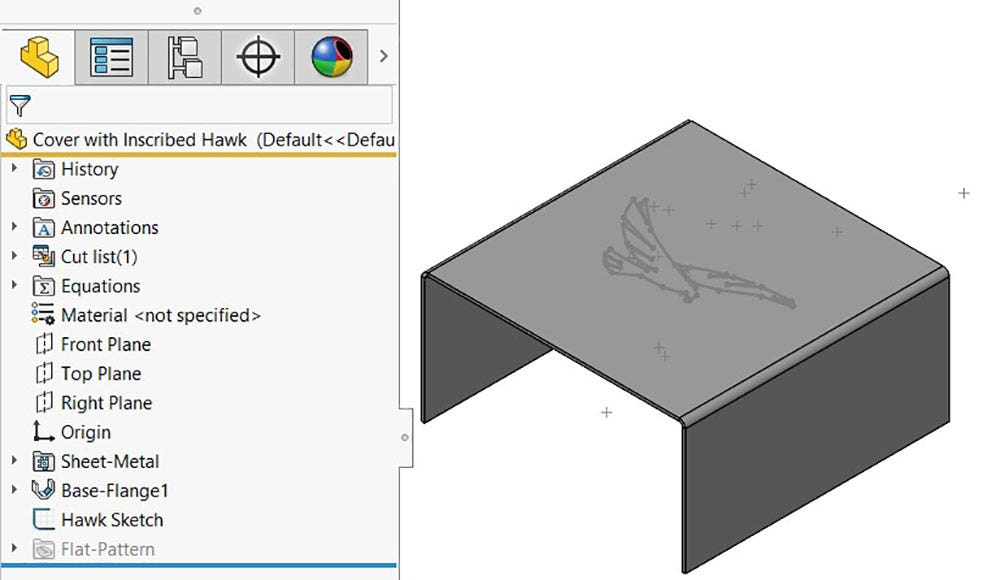Select the FeatureManager design tree tab icon
The width and height of the screenshot is (1000, 580).
35,58
